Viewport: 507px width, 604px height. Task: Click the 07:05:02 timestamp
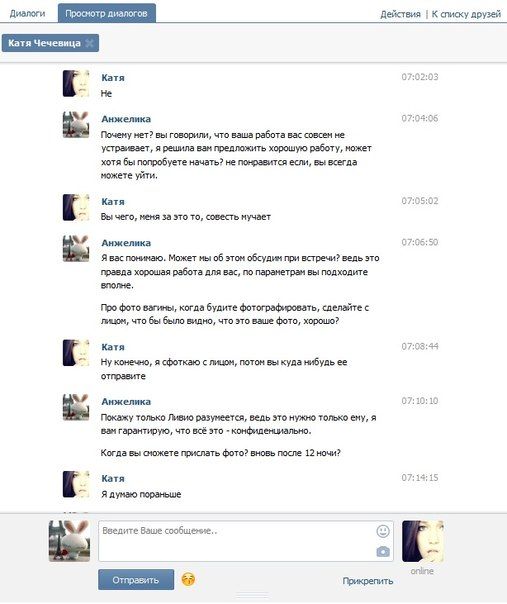coord(420,201)
